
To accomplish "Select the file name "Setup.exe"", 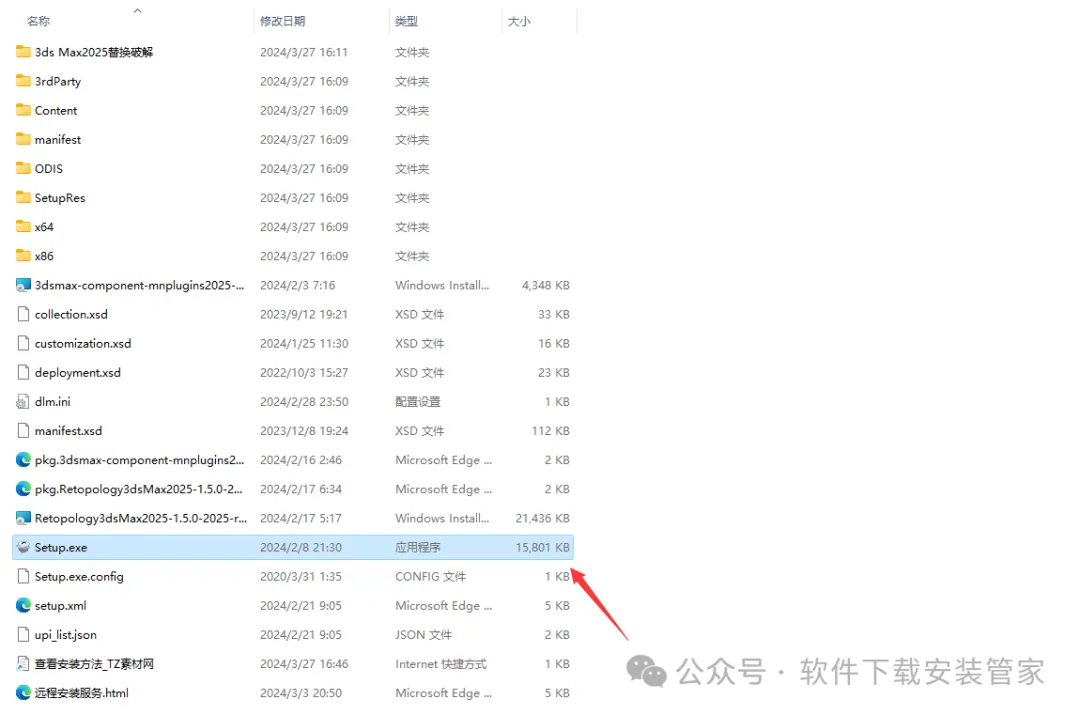I will pos(61,548).
